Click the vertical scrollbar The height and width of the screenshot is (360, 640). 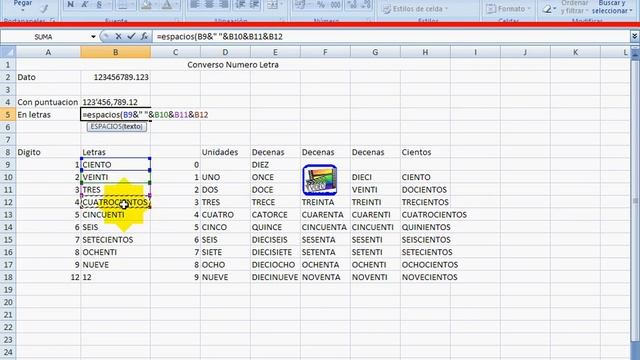tap(635, 200)
